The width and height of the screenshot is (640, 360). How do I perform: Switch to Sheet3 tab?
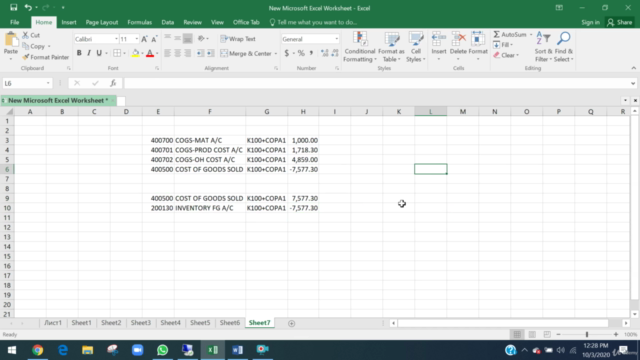point(141,323)
